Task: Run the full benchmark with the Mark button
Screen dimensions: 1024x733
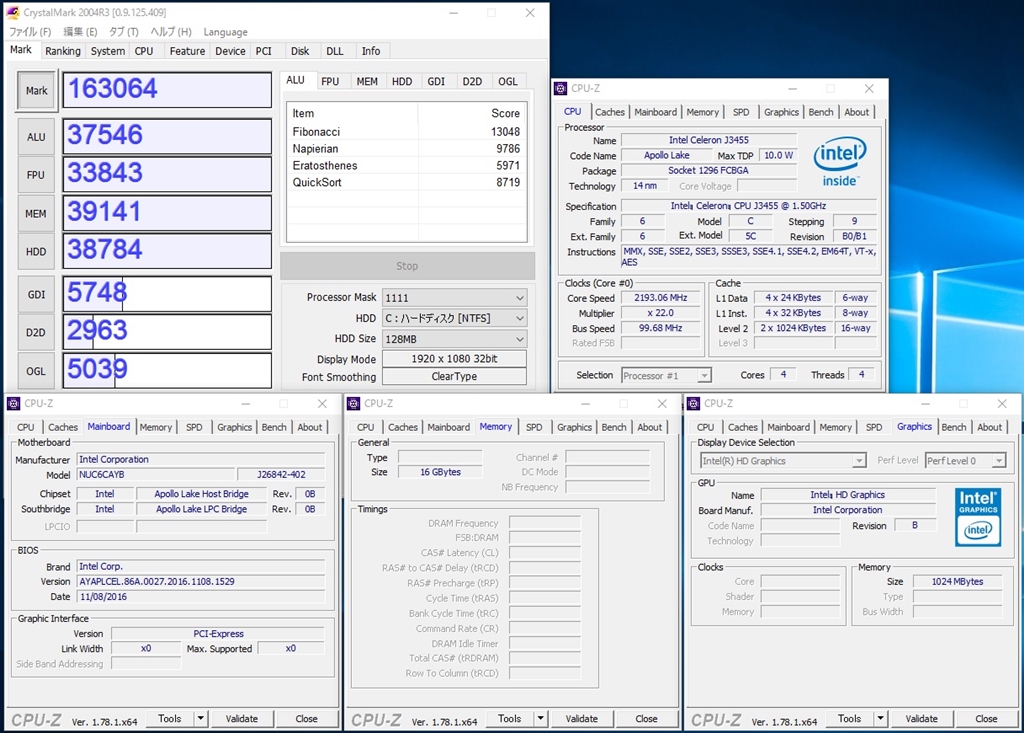Action: click(x=36, y=91)
